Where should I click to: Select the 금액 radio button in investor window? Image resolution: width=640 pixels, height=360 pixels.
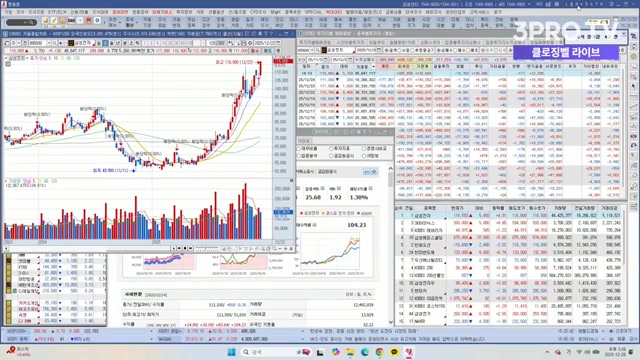387,50
